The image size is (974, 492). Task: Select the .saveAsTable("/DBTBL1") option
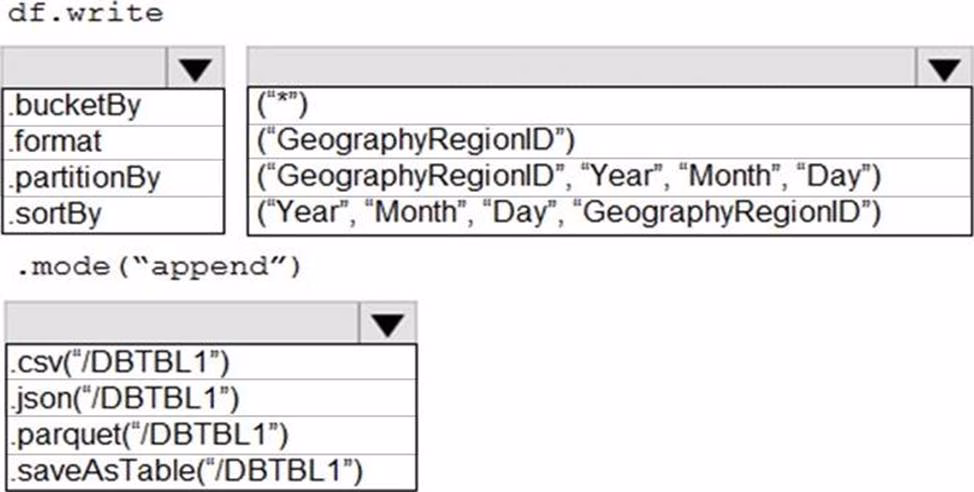(x=187, y=470)
